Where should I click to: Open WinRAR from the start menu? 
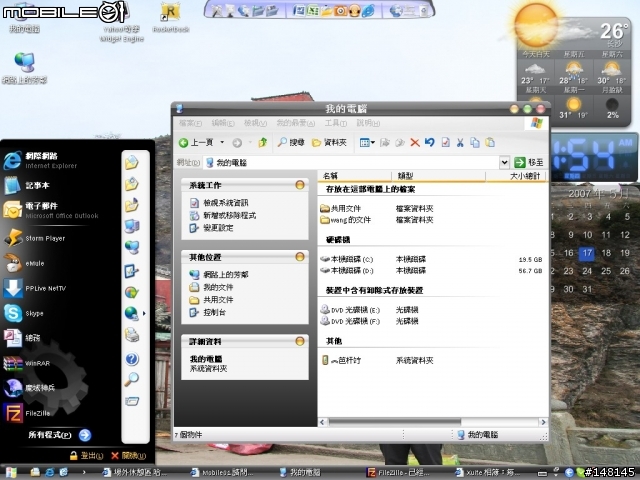tap(27, 363)
